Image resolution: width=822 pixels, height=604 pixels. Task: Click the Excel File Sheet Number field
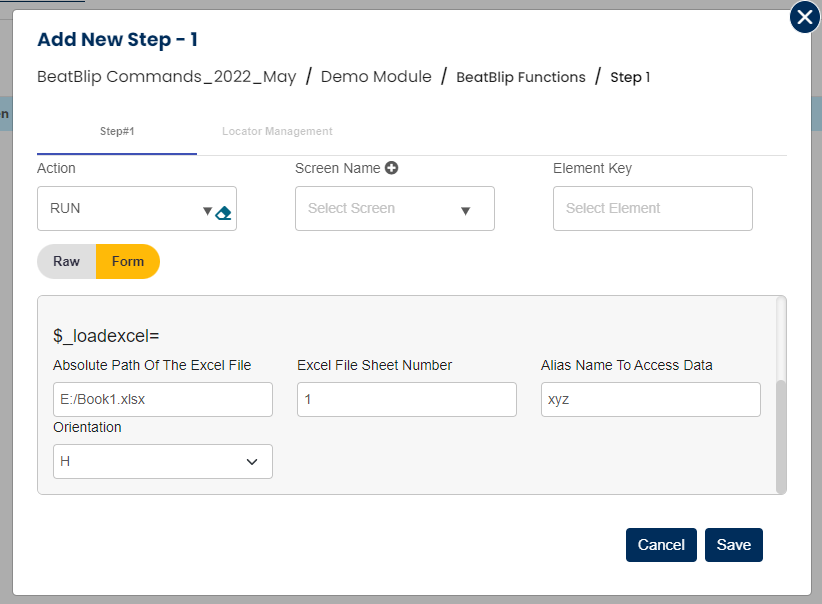(406, 399)
